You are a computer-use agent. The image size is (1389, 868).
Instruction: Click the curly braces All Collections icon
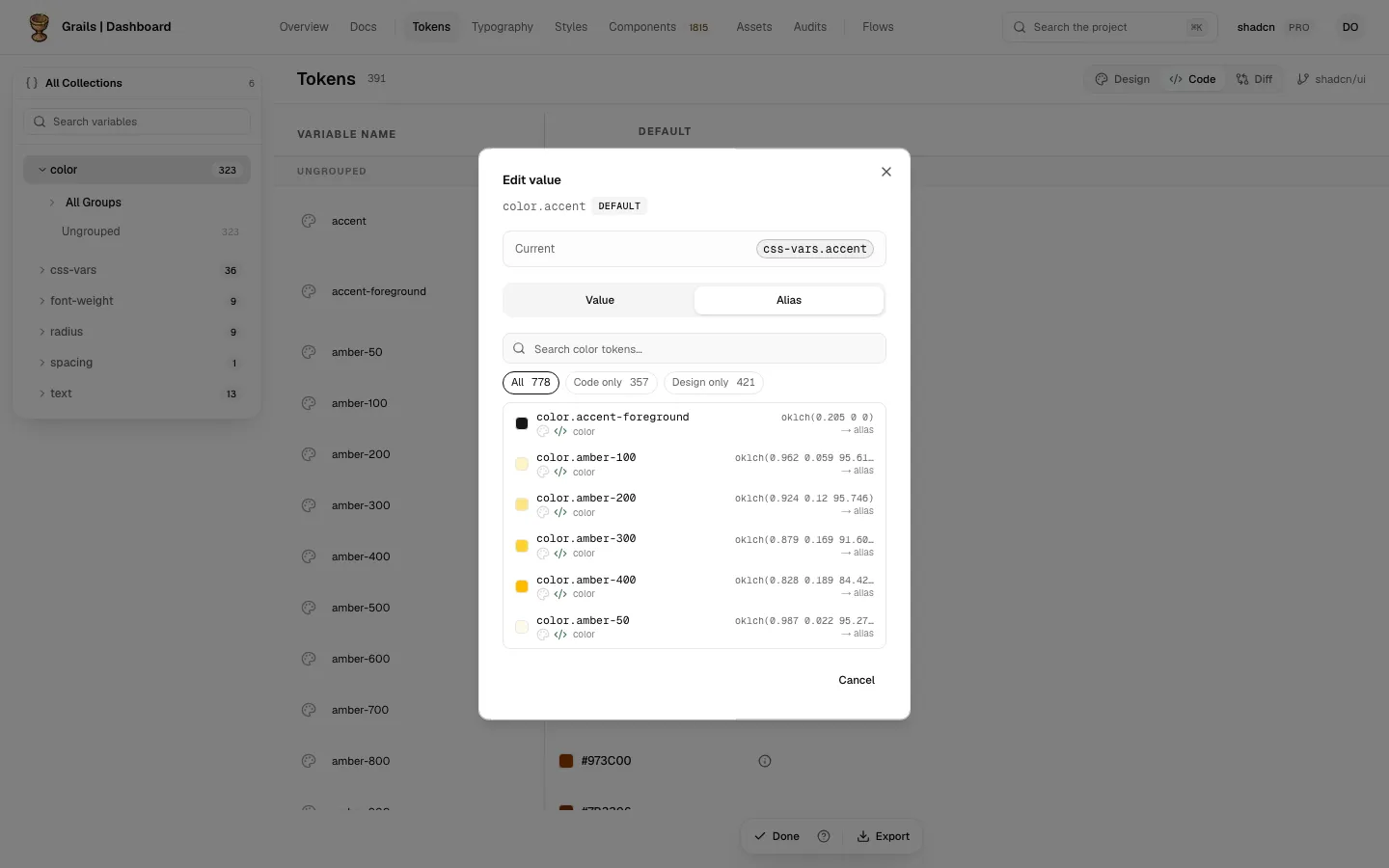coord(32,83)
